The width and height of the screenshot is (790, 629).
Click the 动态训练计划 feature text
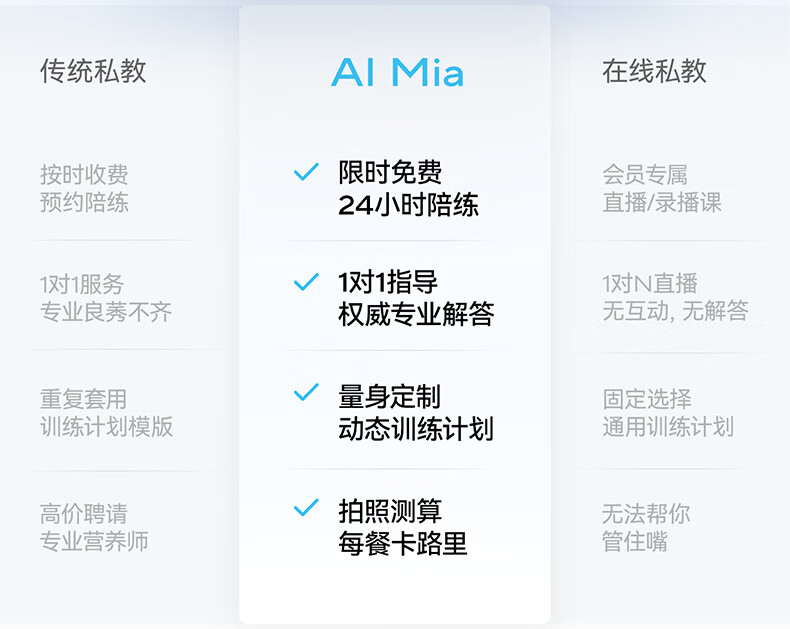pos(416,429)
